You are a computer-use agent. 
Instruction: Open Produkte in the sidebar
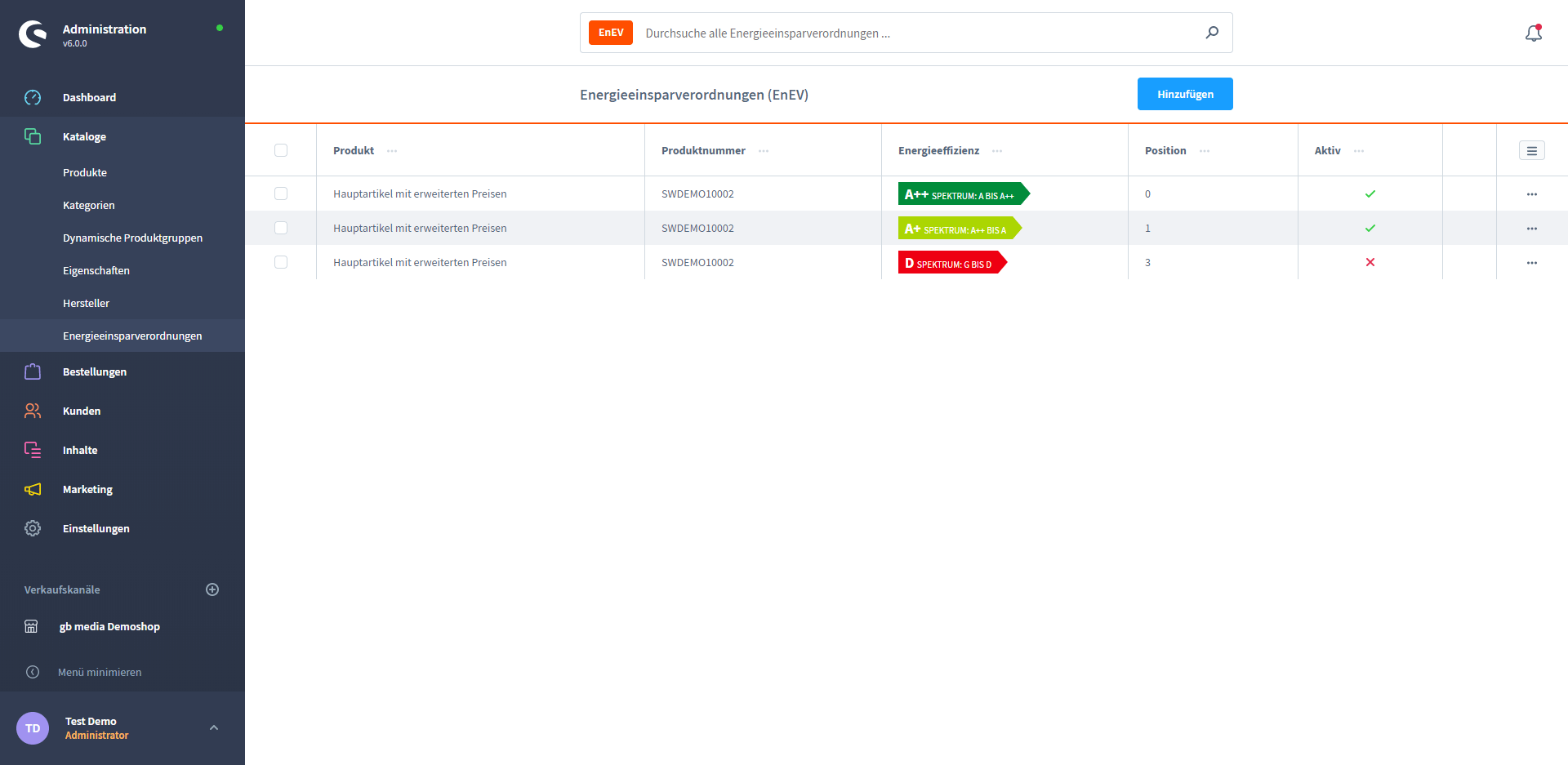coord(85,172)
